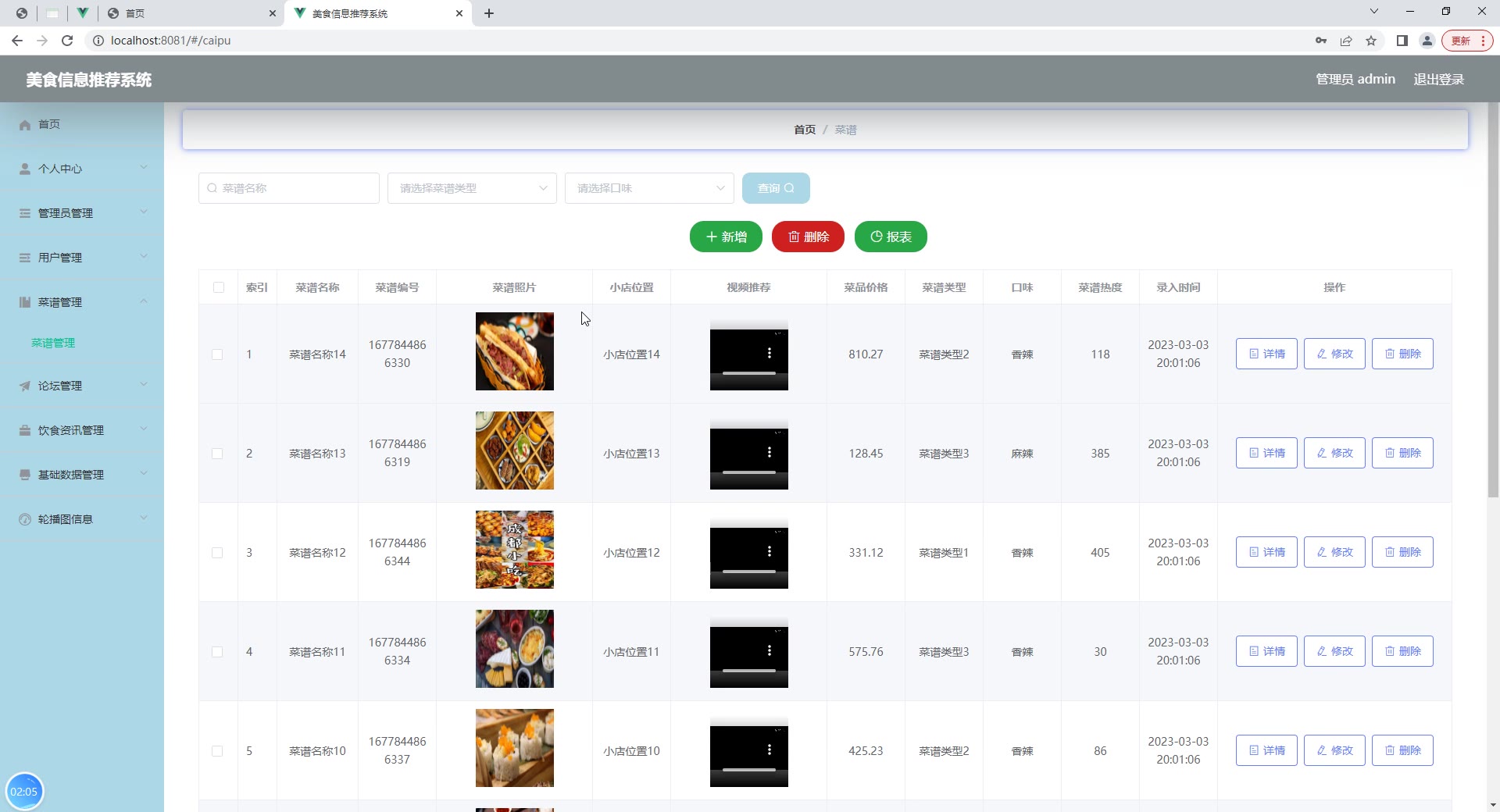The image size is (1500, 812).
Task: Click the 菜谱名称 search input field
Action: point(289,188)
